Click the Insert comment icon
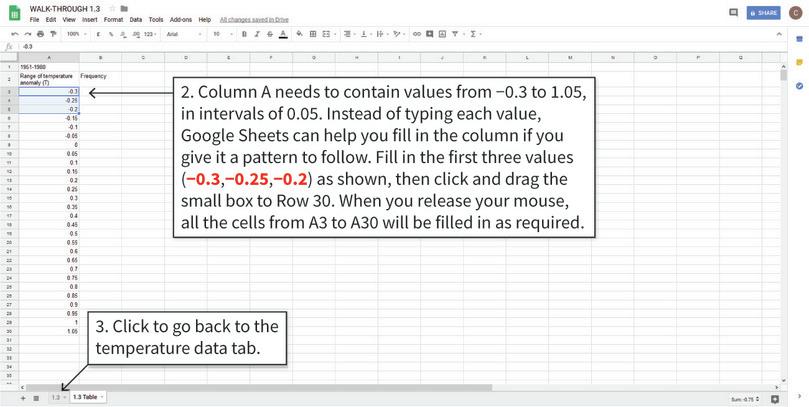The image size is (809, 407). [429, 34]
